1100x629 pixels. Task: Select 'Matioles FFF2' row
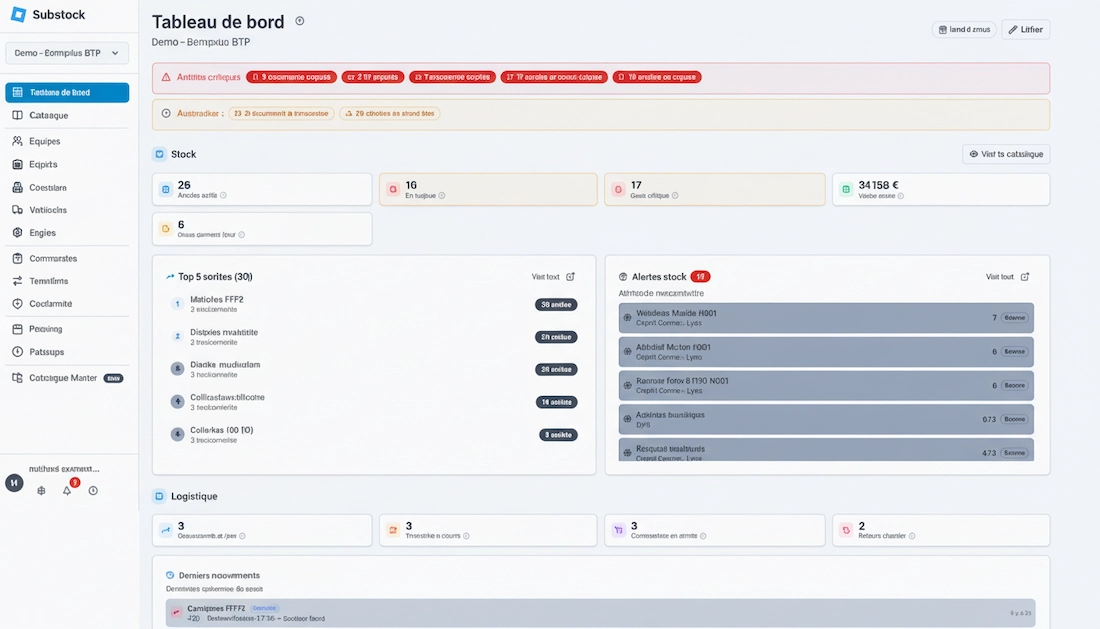pos(374,304)
